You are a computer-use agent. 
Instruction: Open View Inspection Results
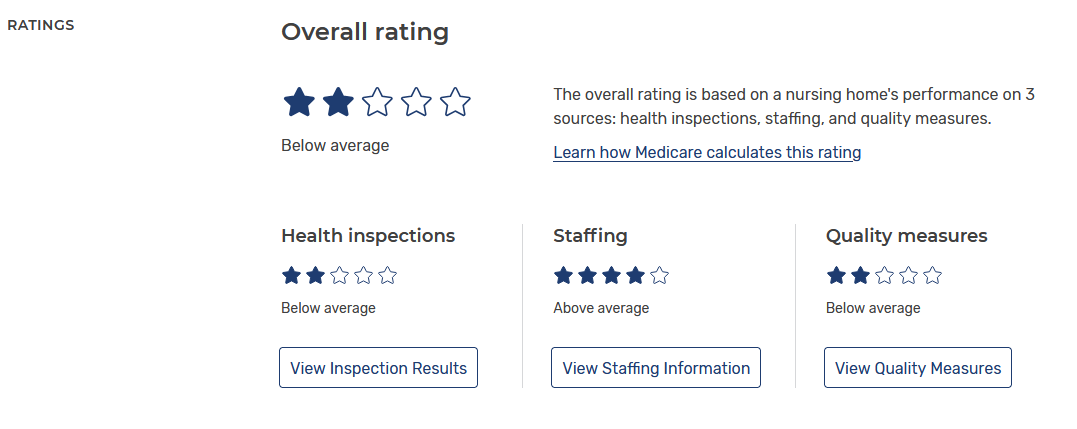378,368
